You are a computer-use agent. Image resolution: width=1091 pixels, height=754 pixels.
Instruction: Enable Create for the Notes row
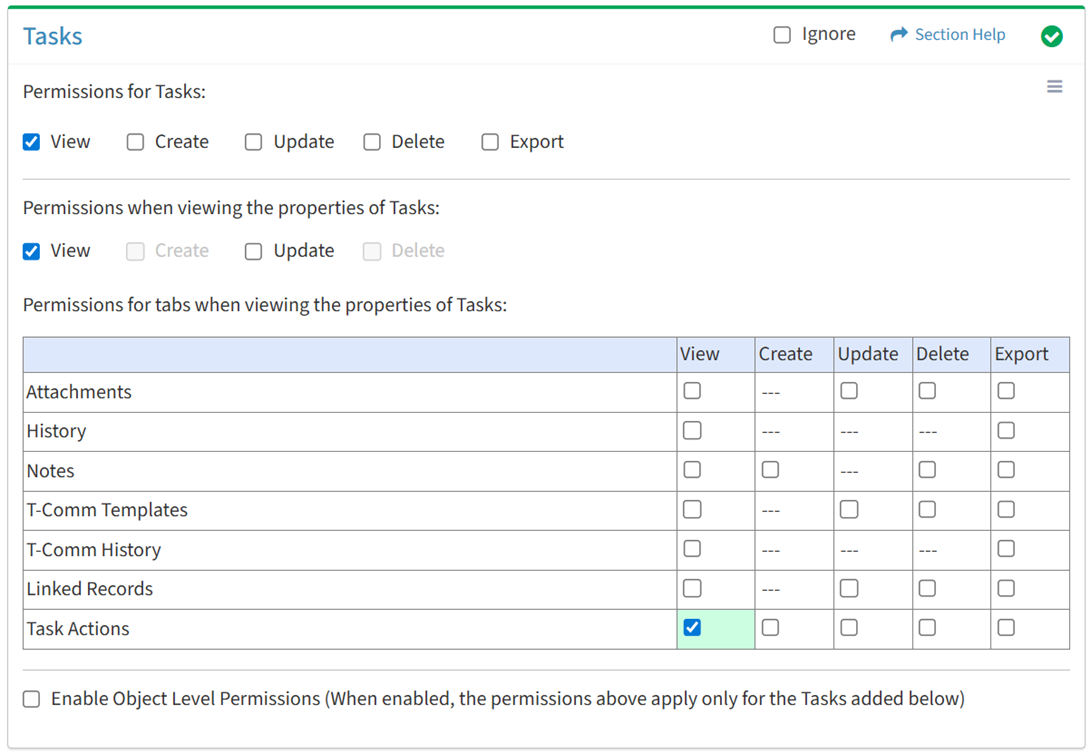click(770, 470)
